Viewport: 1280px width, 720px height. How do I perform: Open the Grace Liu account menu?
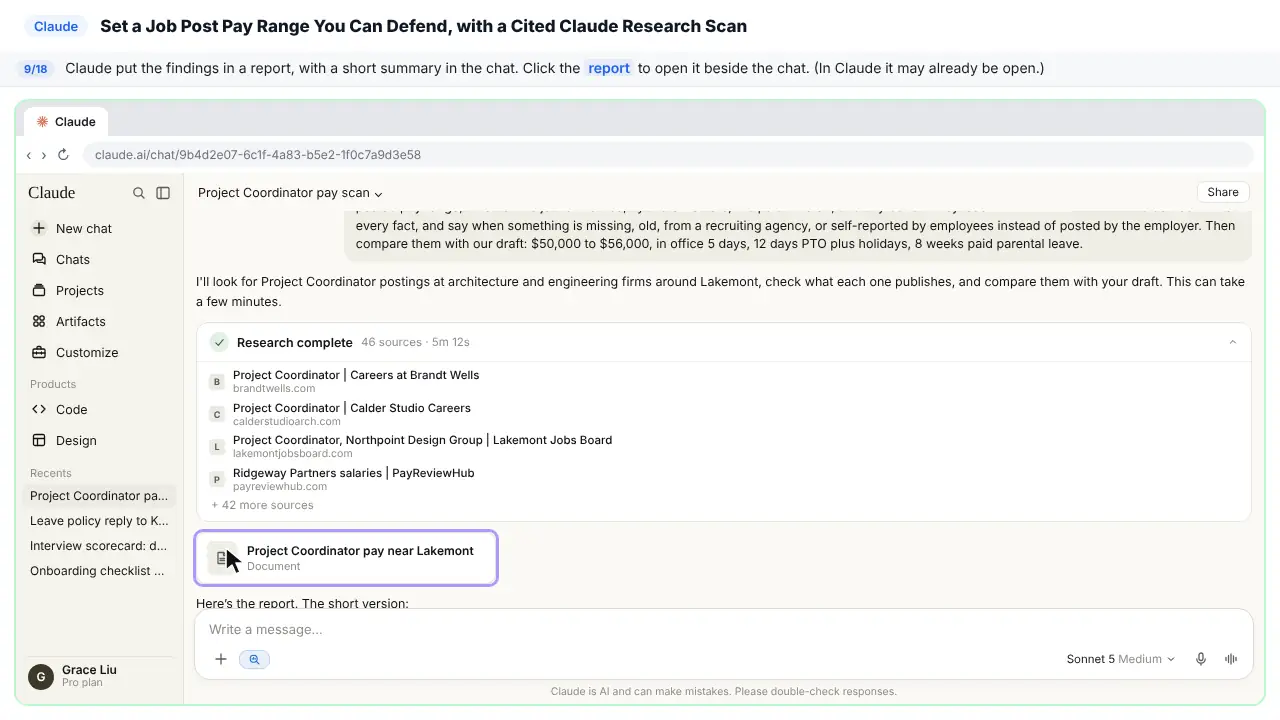(x=99, y=676)
